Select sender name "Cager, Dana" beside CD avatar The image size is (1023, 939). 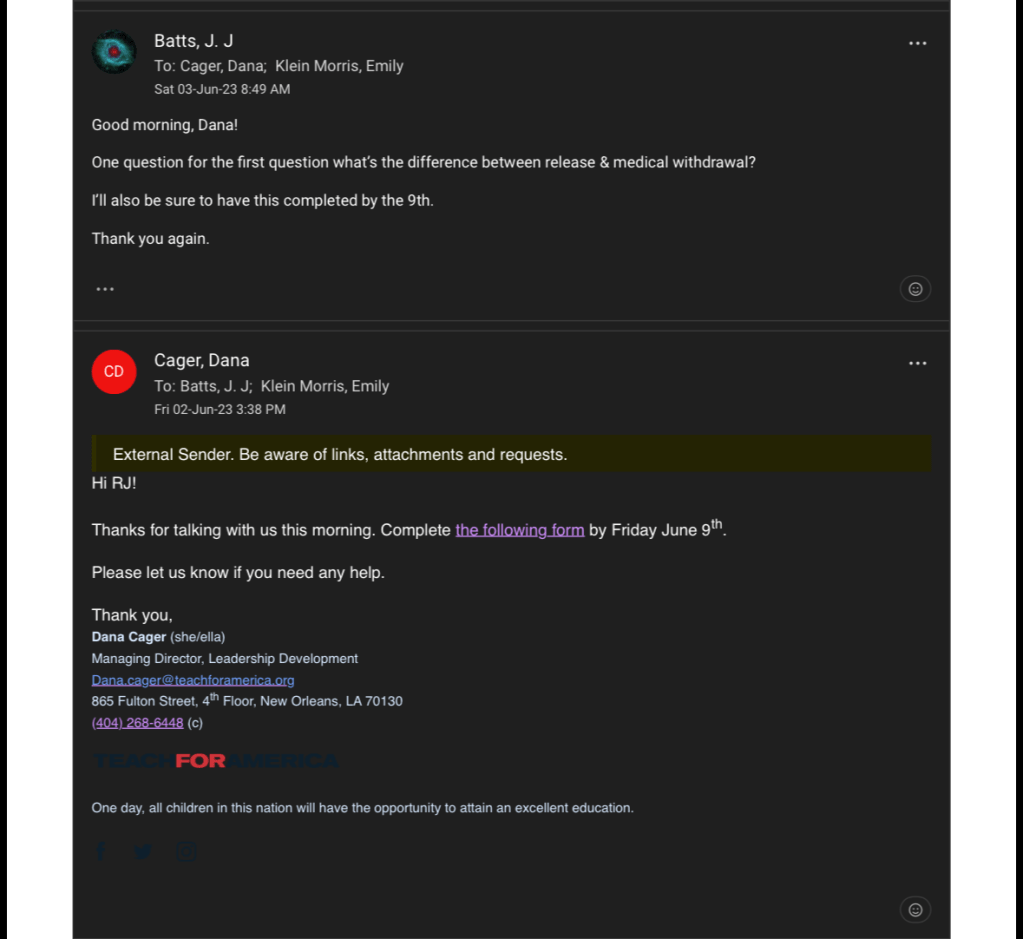202,361
